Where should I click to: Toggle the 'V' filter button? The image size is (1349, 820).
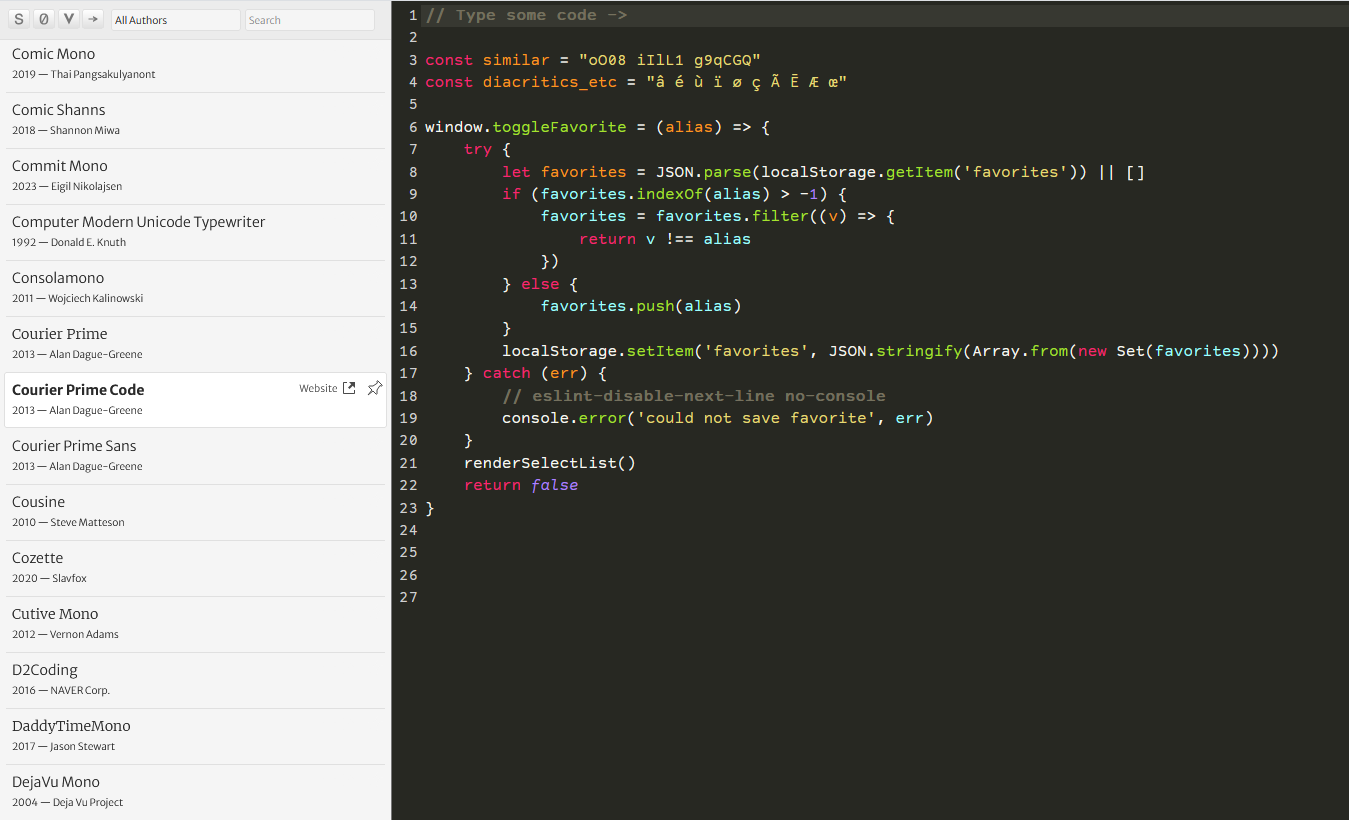tap(69, 19)
